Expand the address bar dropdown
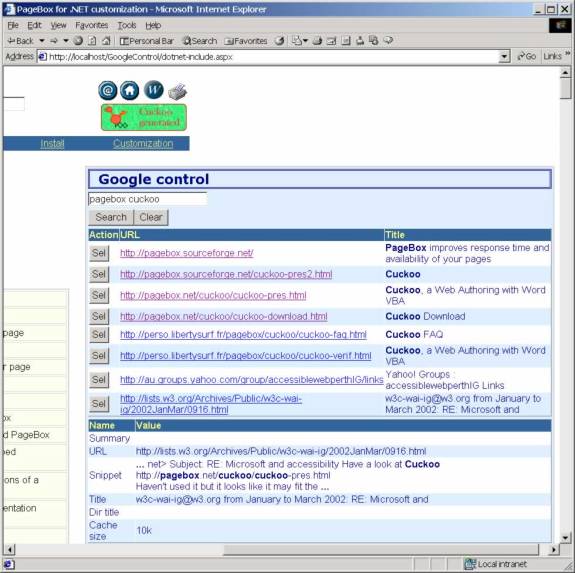Screen dimensions: 575x573 pyautogui.click(x=505, y=57)
